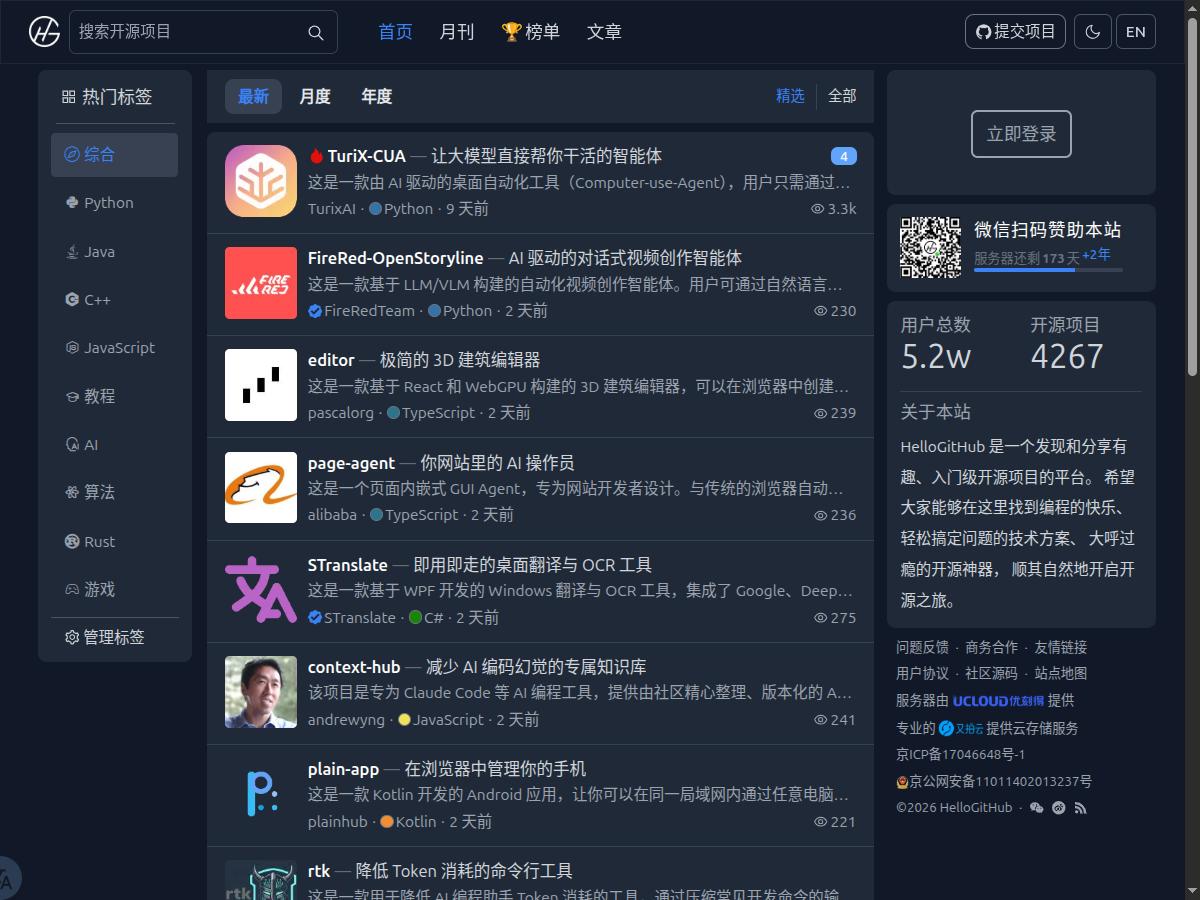The width and height of the screenshot is (1200, 900).
Task: Toggle dark mode with moon button
Action: [x=1092, y=32]
